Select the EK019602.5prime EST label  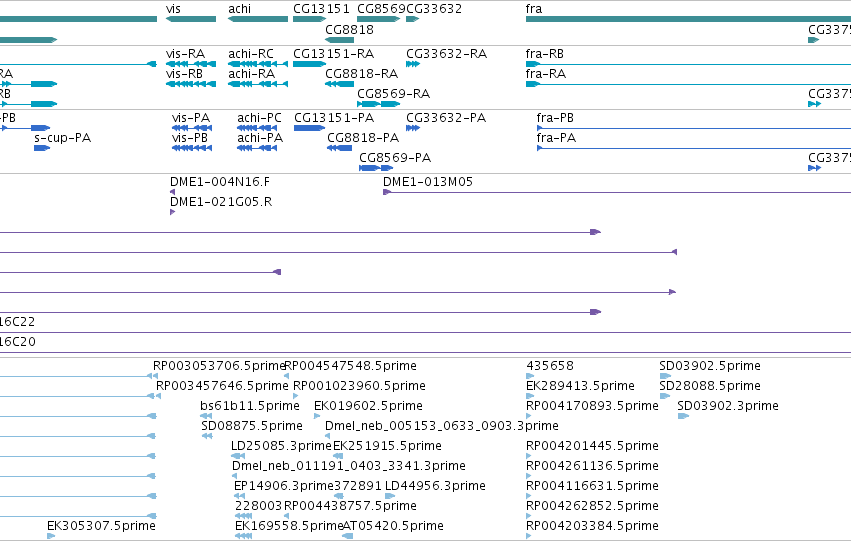[369, 406]
